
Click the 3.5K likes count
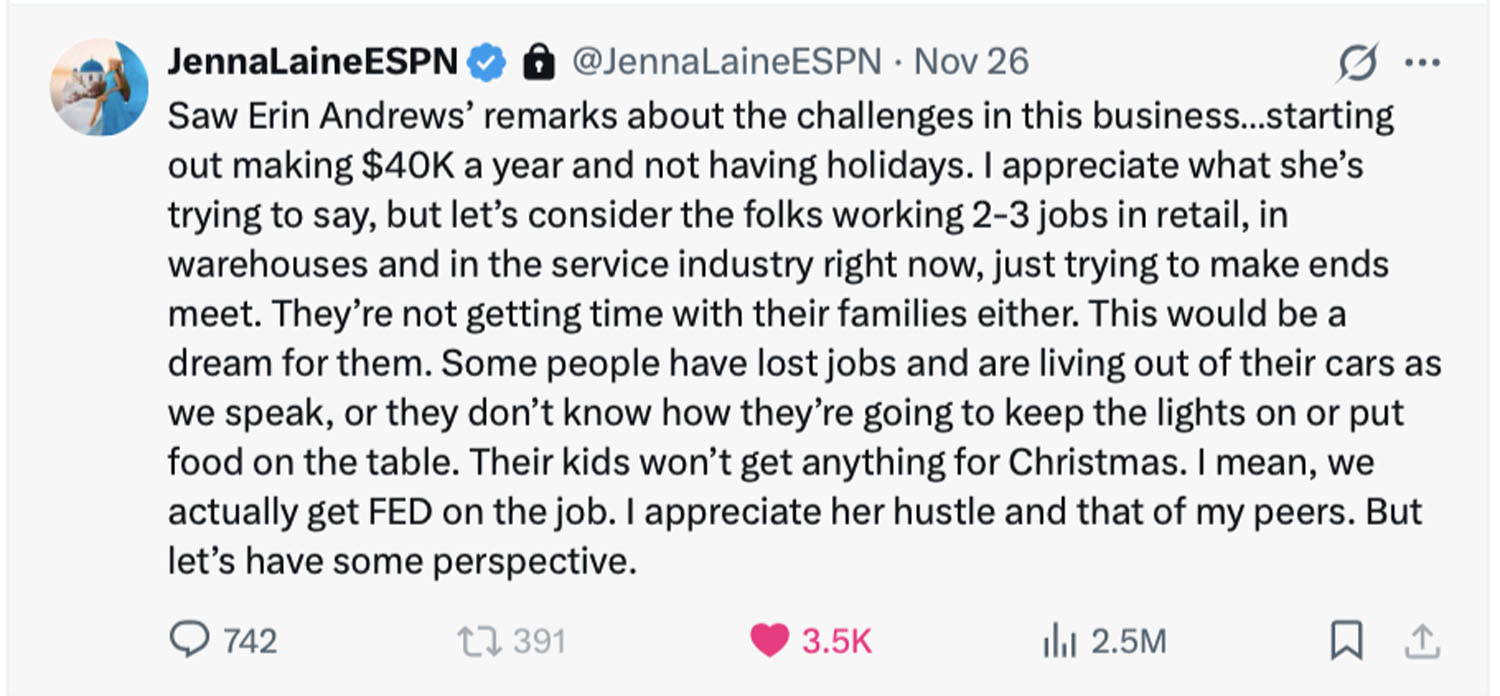836,641
